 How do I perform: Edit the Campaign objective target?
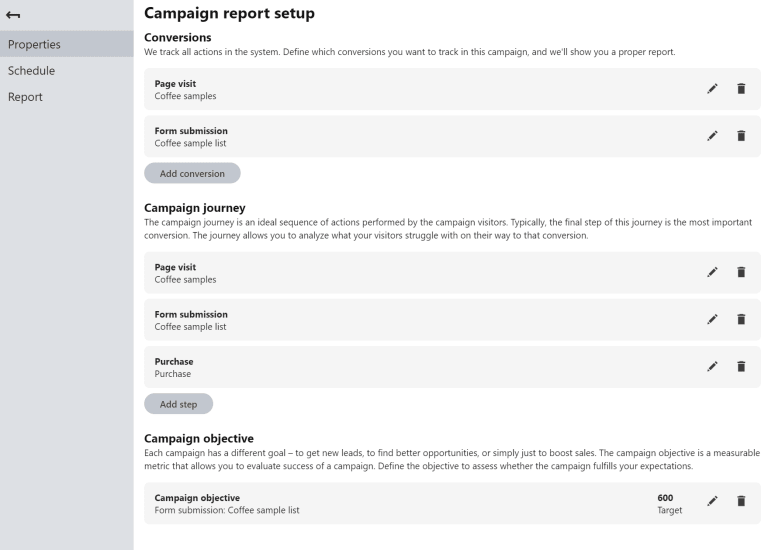click(712, 502)
